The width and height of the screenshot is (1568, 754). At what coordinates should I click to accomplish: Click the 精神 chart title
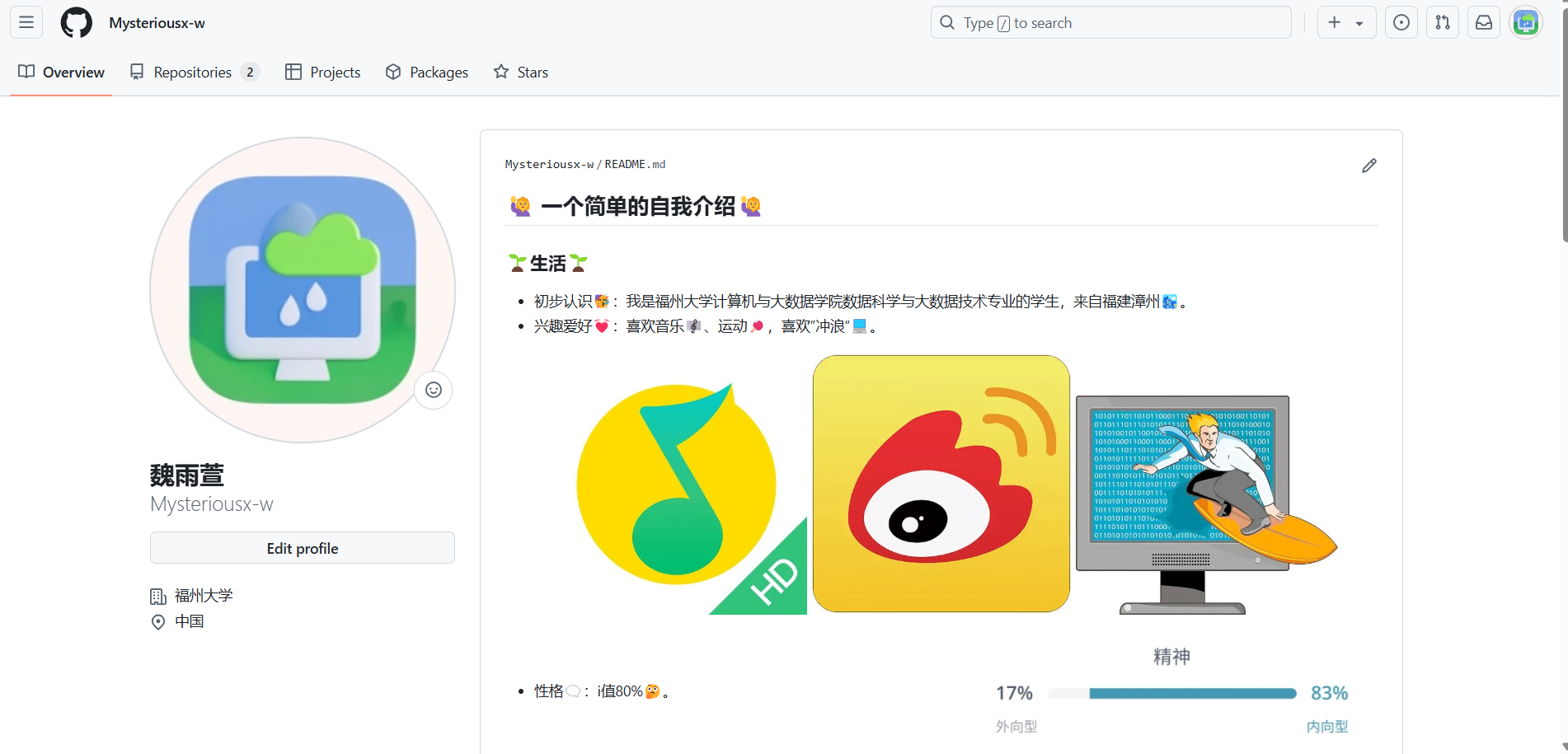coord(1171,657)
